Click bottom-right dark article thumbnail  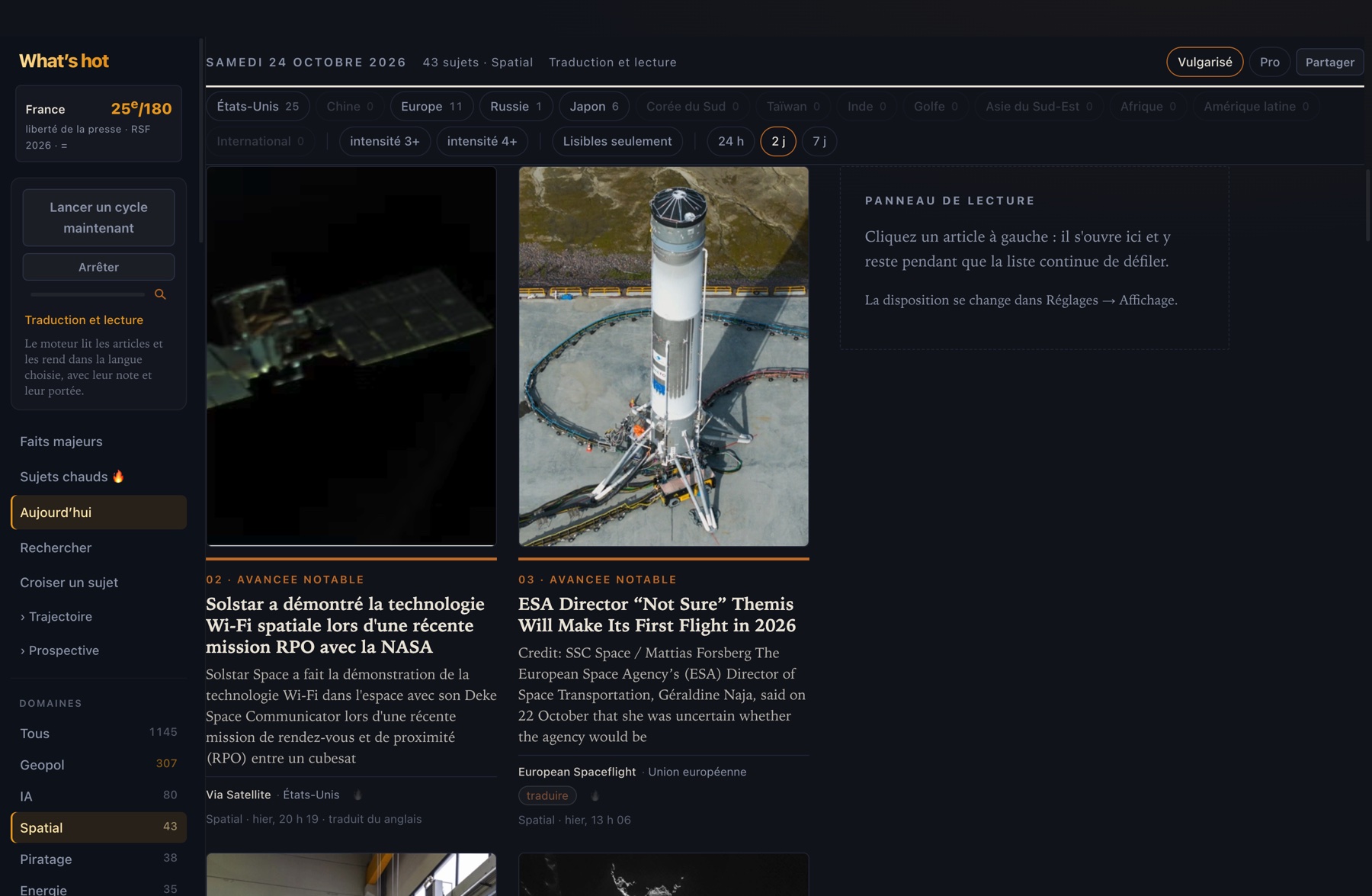click(x=663, y=875)
